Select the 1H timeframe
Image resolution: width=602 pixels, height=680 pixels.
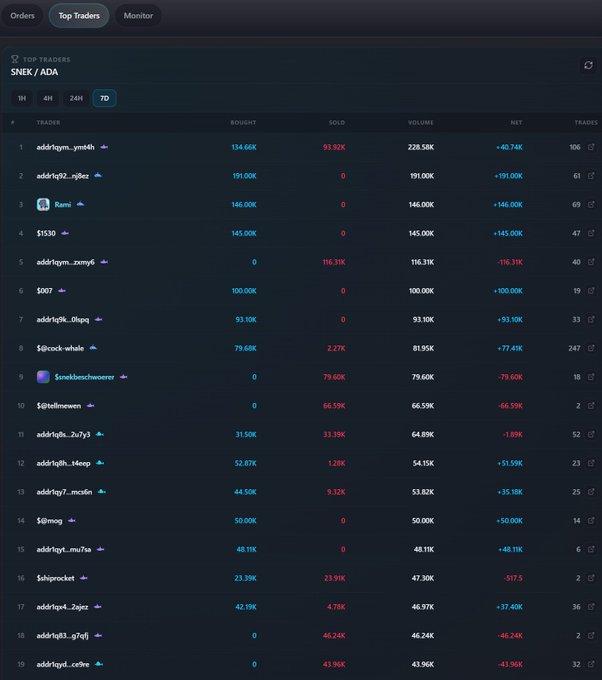point(22,98)
